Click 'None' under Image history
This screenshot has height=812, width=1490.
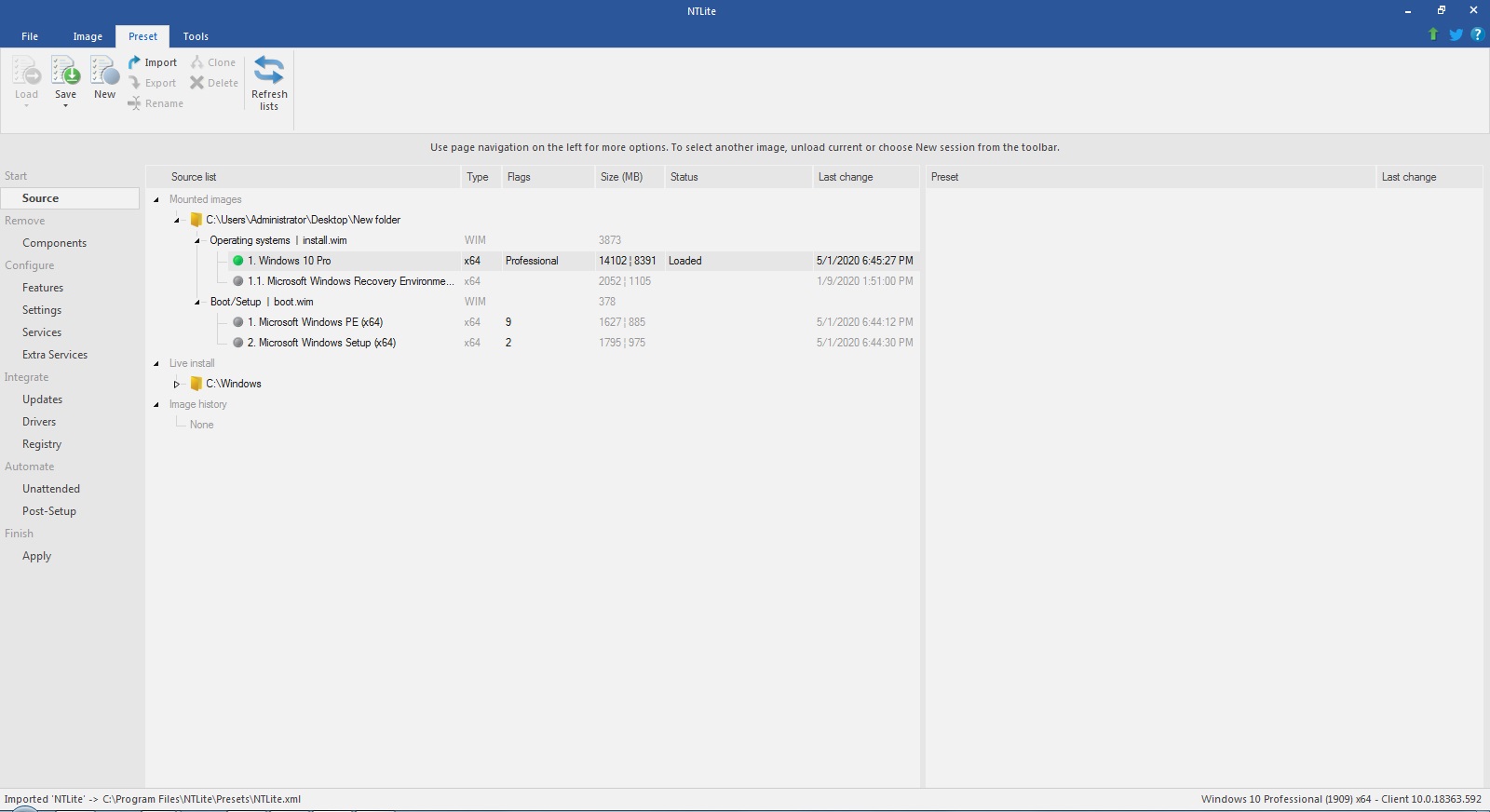pos(201,425)
